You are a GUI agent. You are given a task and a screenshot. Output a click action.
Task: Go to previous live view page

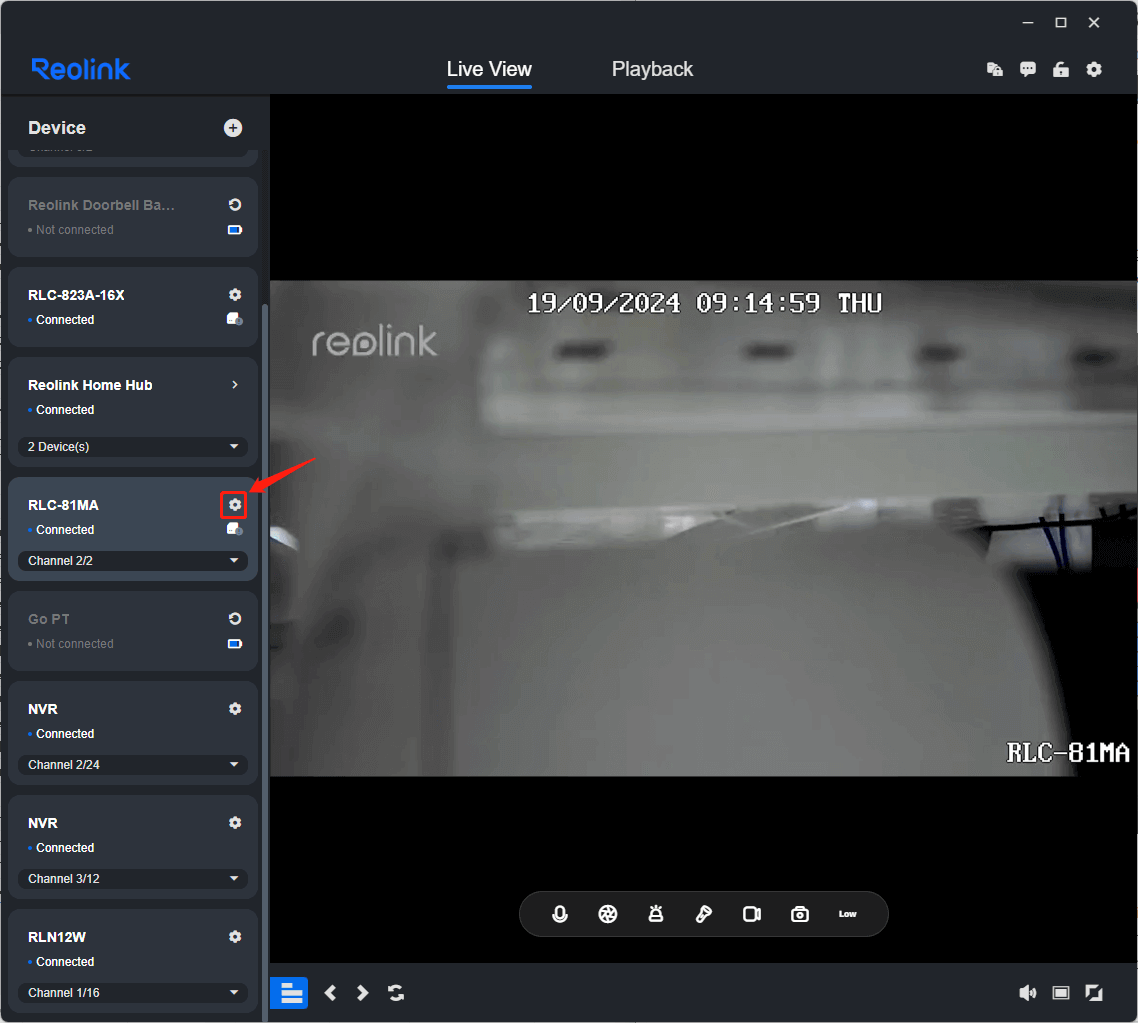click(330, 993)
